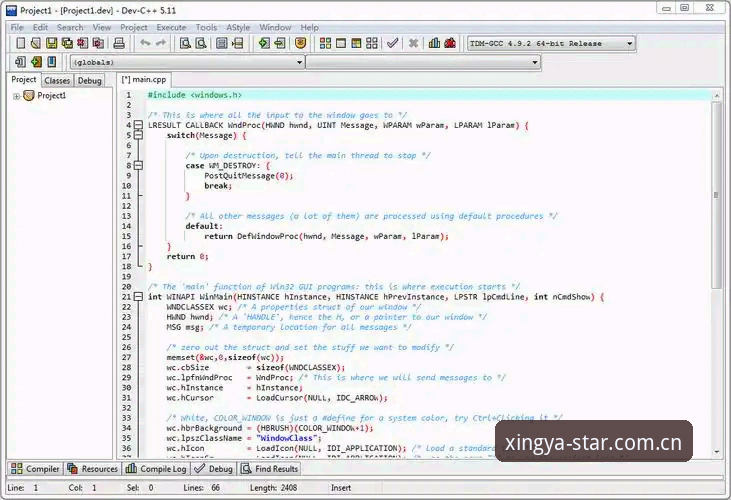Open Project Options via the shield icon
Image resolution: width=731 pixels, height=500 pixels.
(x=301, y=43)
